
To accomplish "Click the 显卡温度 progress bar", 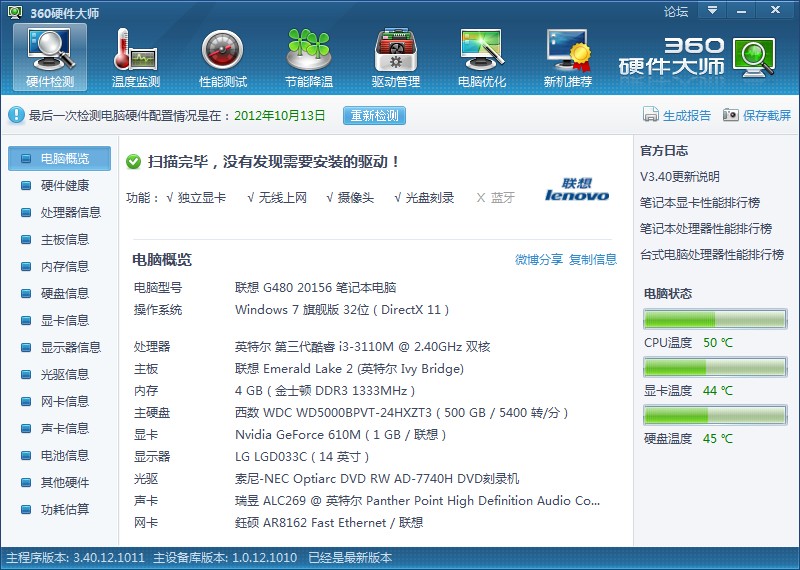I will (x=715, y=367).
